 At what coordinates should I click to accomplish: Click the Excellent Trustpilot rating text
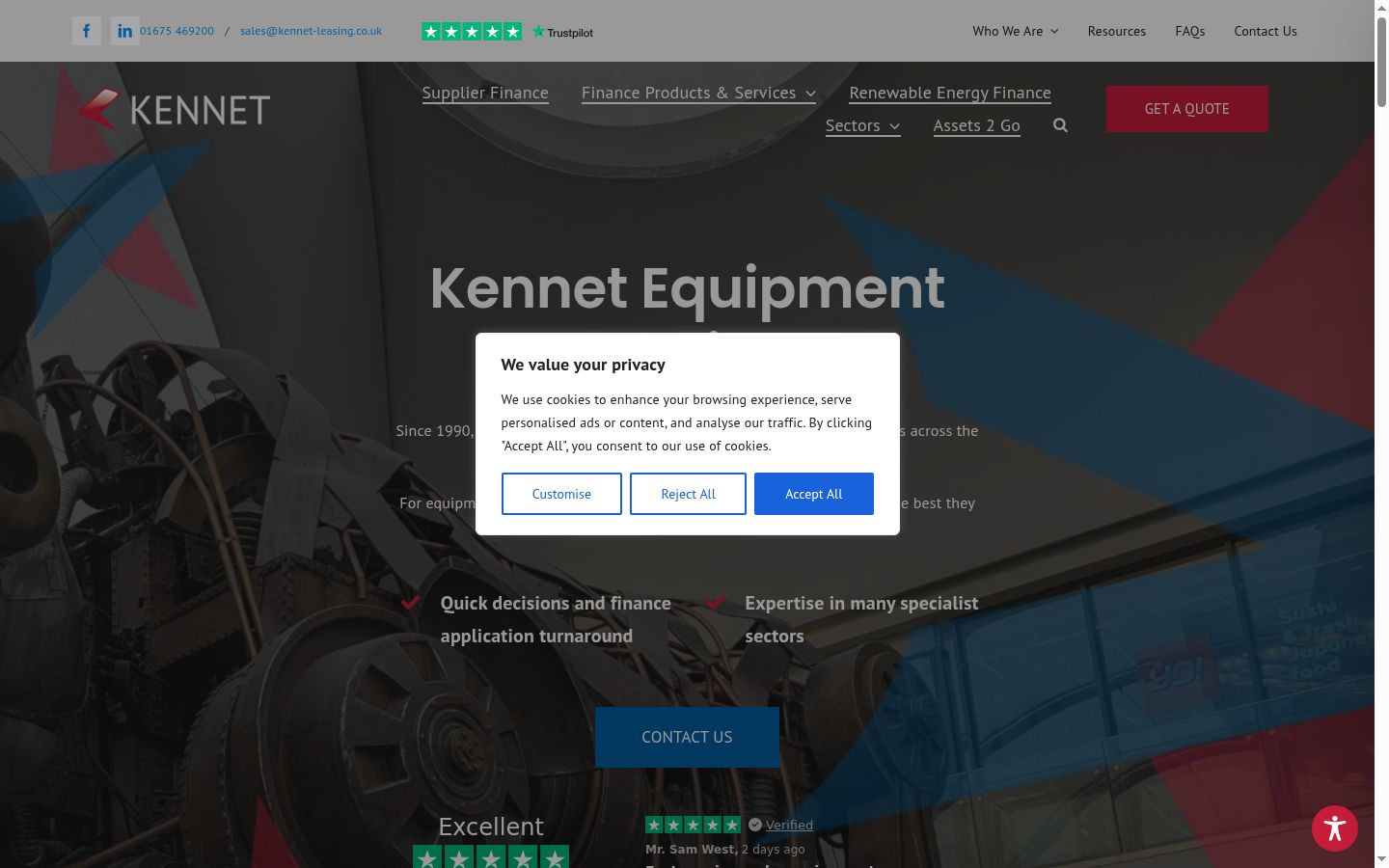[x=491, y=827]
